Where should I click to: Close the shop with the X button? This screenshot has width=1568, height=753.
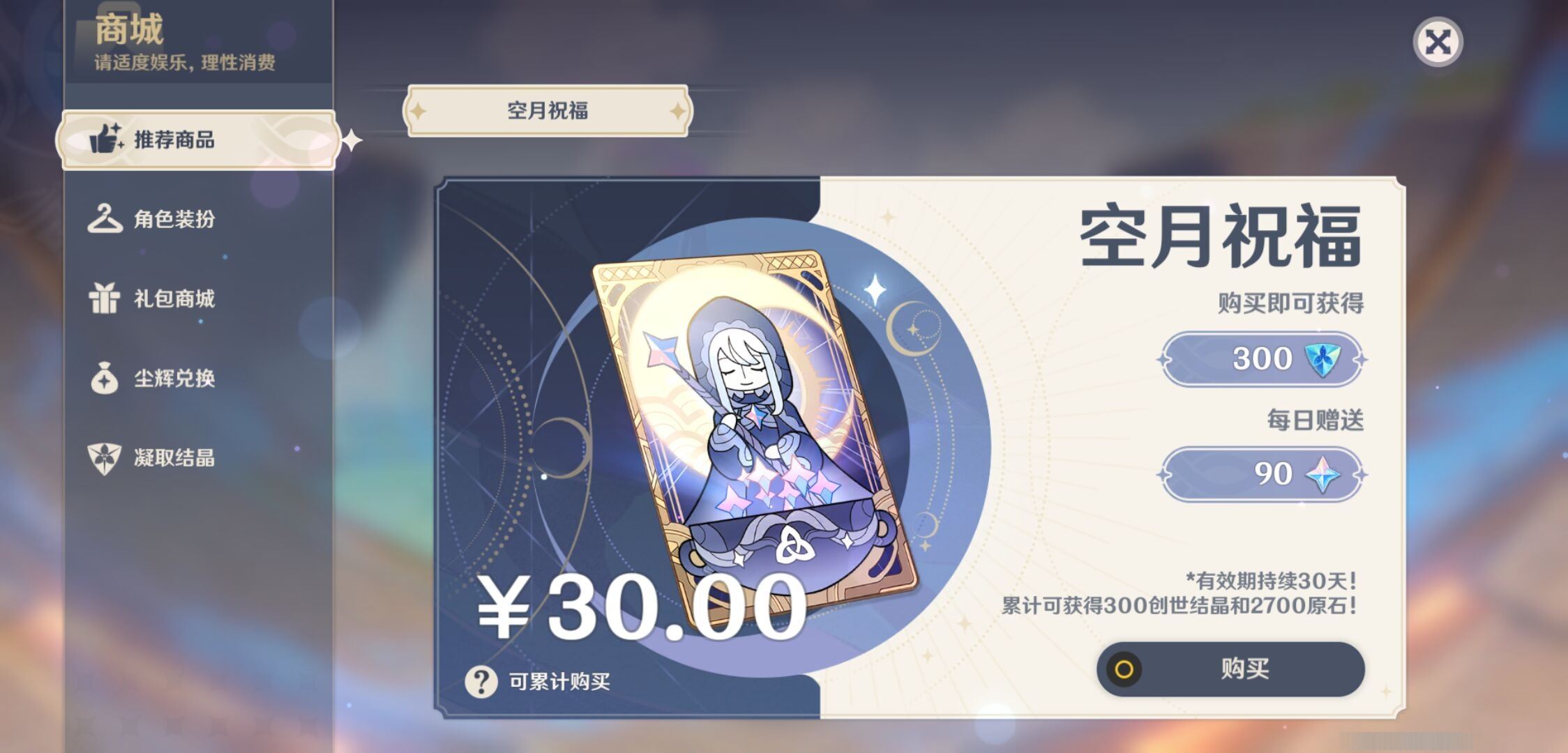pos(1438,42)
